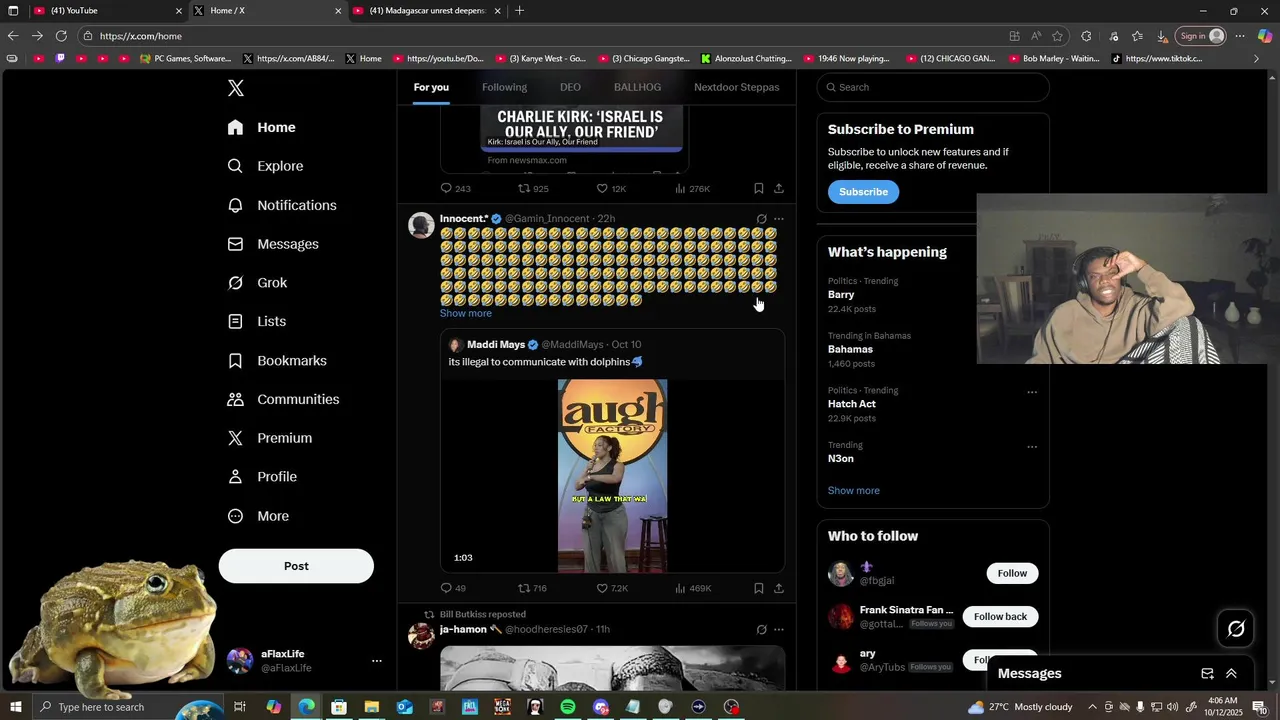Go to Home in sidebar
Image resolution: width=1280 pixels, height=720 pixels.
click(x=262, y=127)
